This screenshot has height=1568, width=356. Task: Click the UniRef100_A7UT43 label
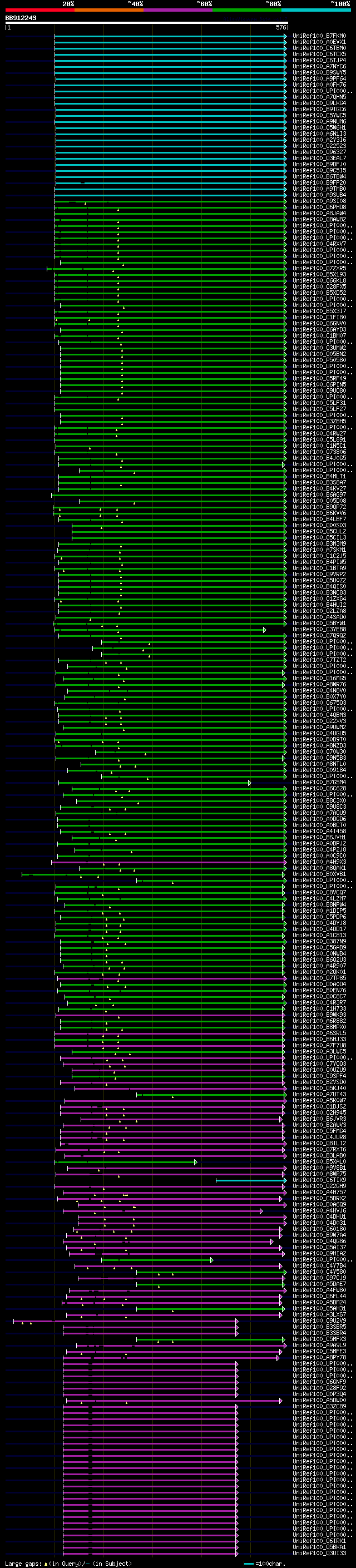(x=319, y=1095)
